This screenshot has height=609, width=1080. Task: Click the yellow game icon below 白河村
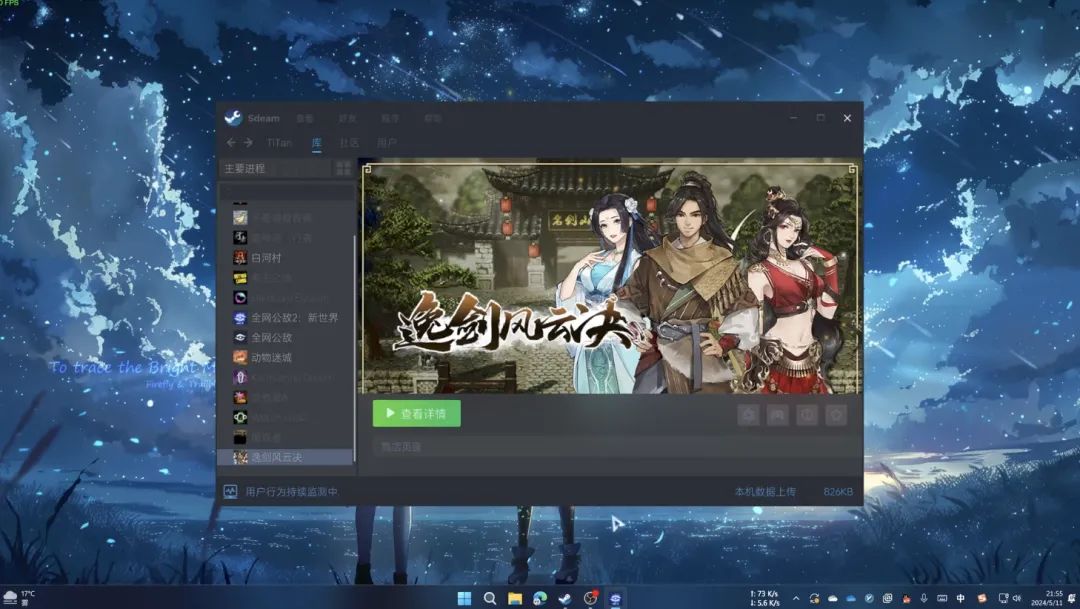(x=240, y=278)
